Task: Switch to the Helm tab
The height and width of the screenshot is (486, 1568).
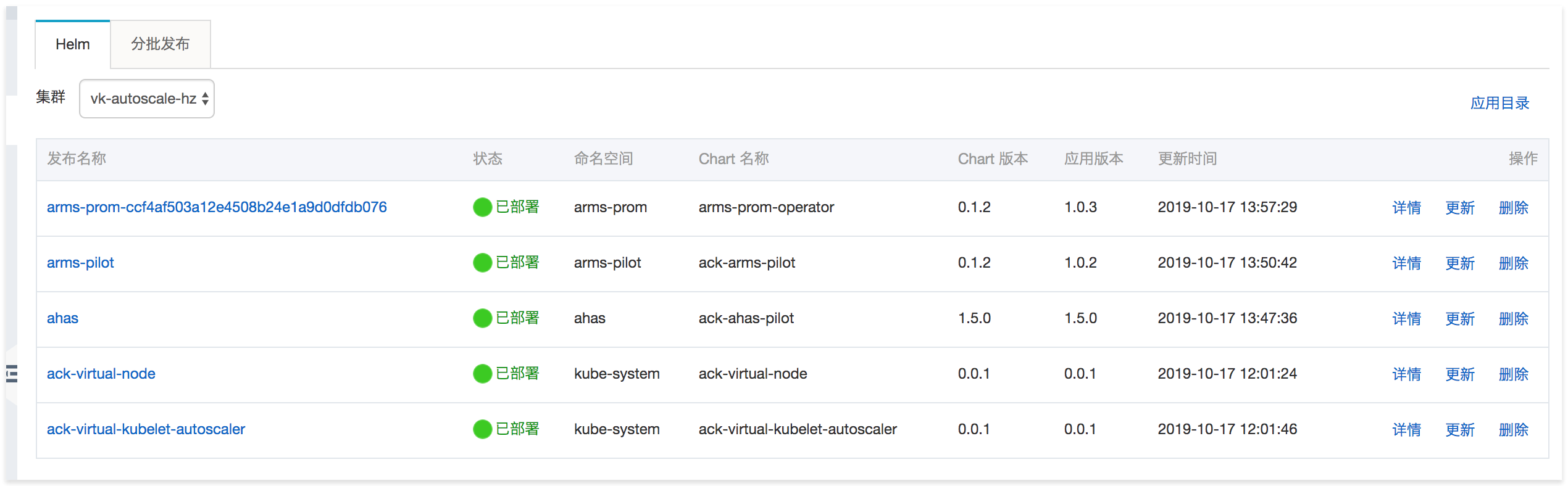Action: tap(73, 44)
